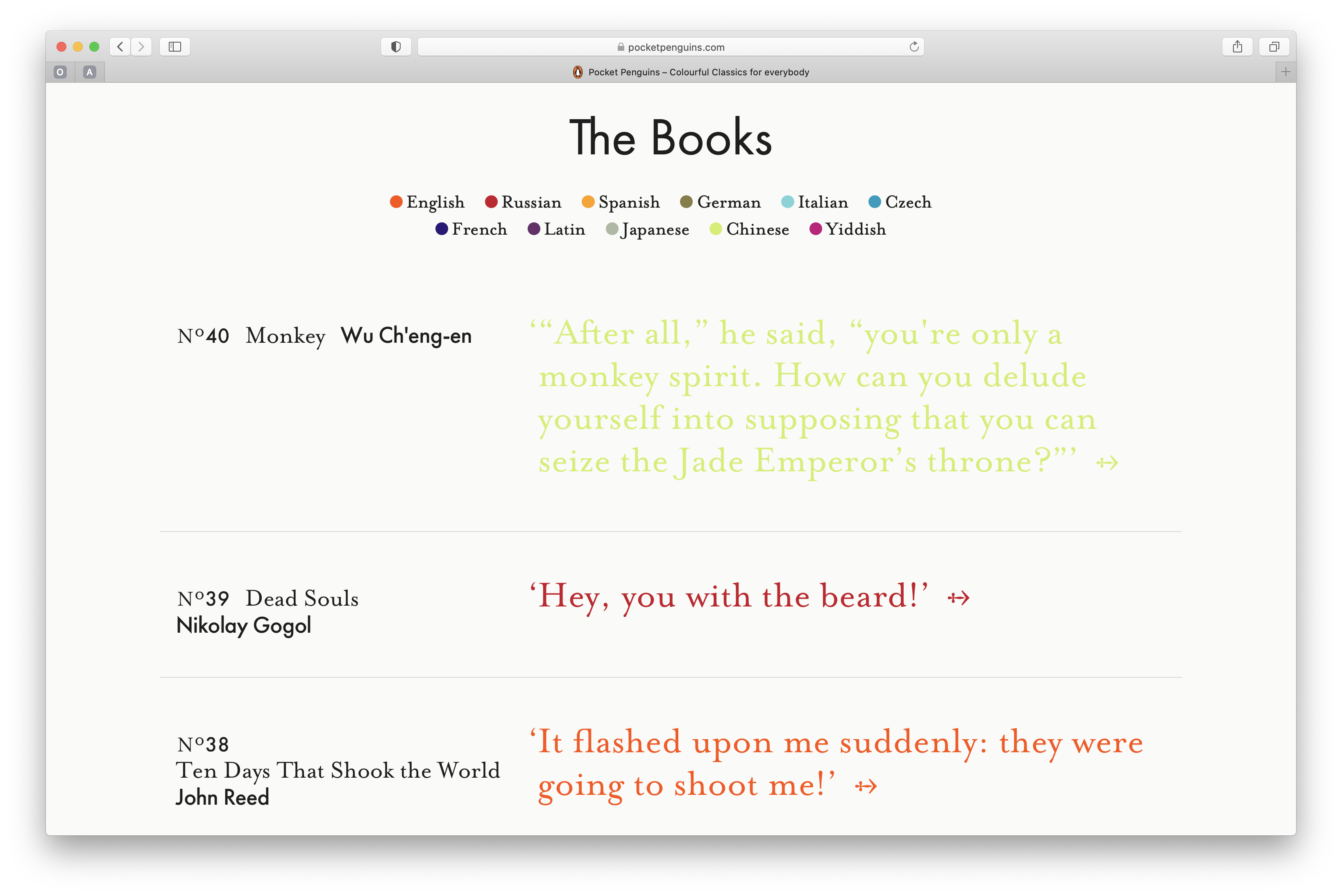
Task: Click the magenta Yiddish color dot
Action: 816,229
